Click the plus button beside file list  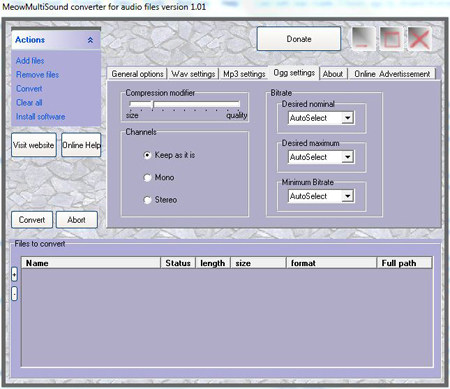pos(14,275)
